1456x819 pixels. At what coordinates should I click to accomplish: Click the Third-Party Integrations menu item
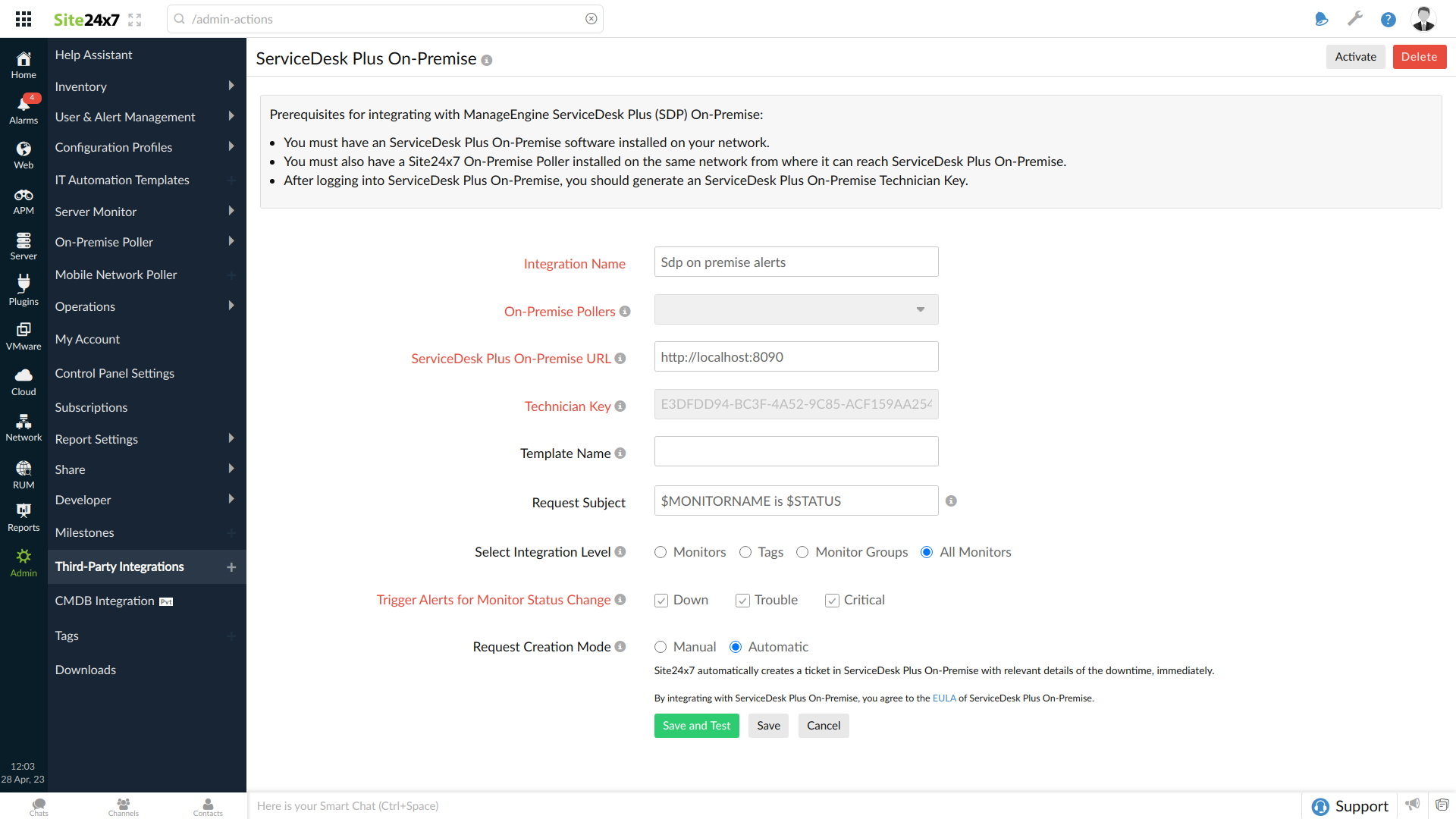(x=120, y=567)
